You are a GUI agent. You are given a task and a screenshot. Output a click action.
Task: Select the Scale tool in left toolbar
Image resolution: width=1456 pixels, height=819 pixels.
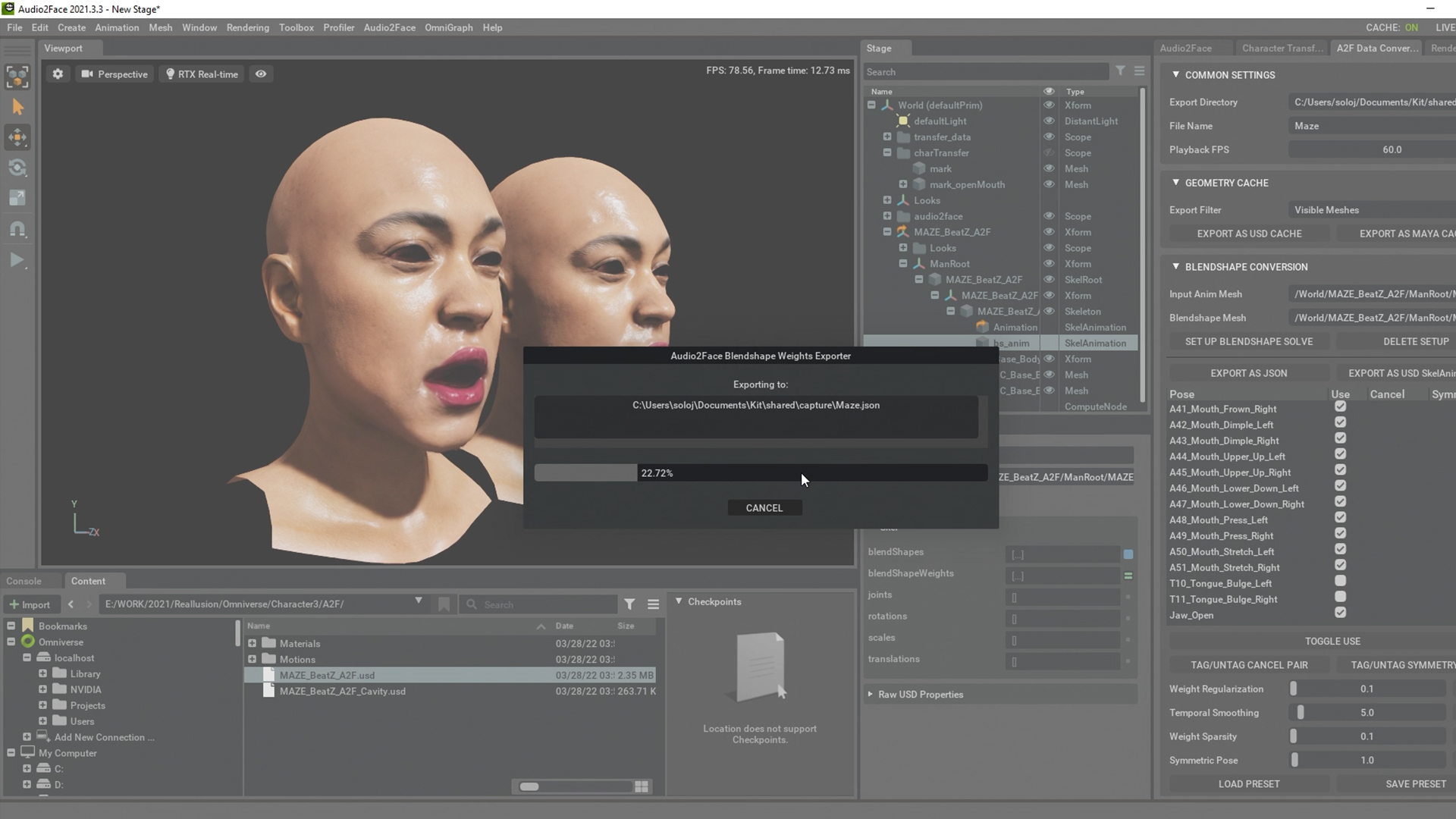[x=17, y=198]
